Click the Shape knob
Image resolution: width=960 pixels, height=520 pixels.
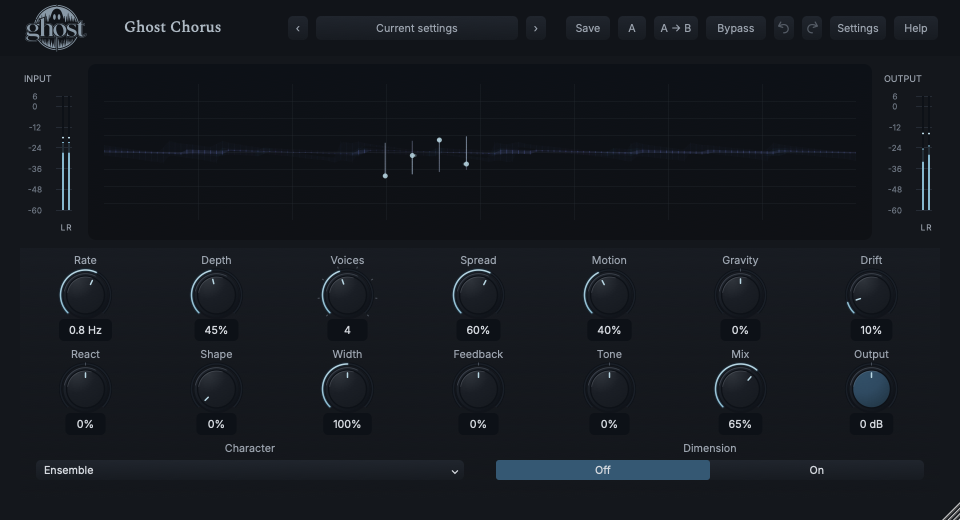pos(216,389)
